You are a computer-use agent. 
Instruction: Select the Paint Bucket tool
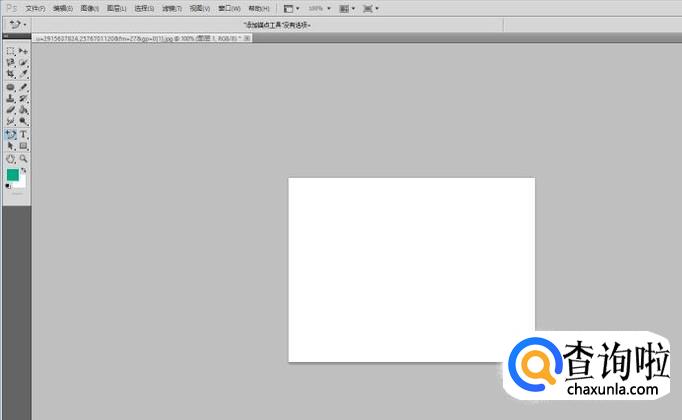click(x=23, y=110)
